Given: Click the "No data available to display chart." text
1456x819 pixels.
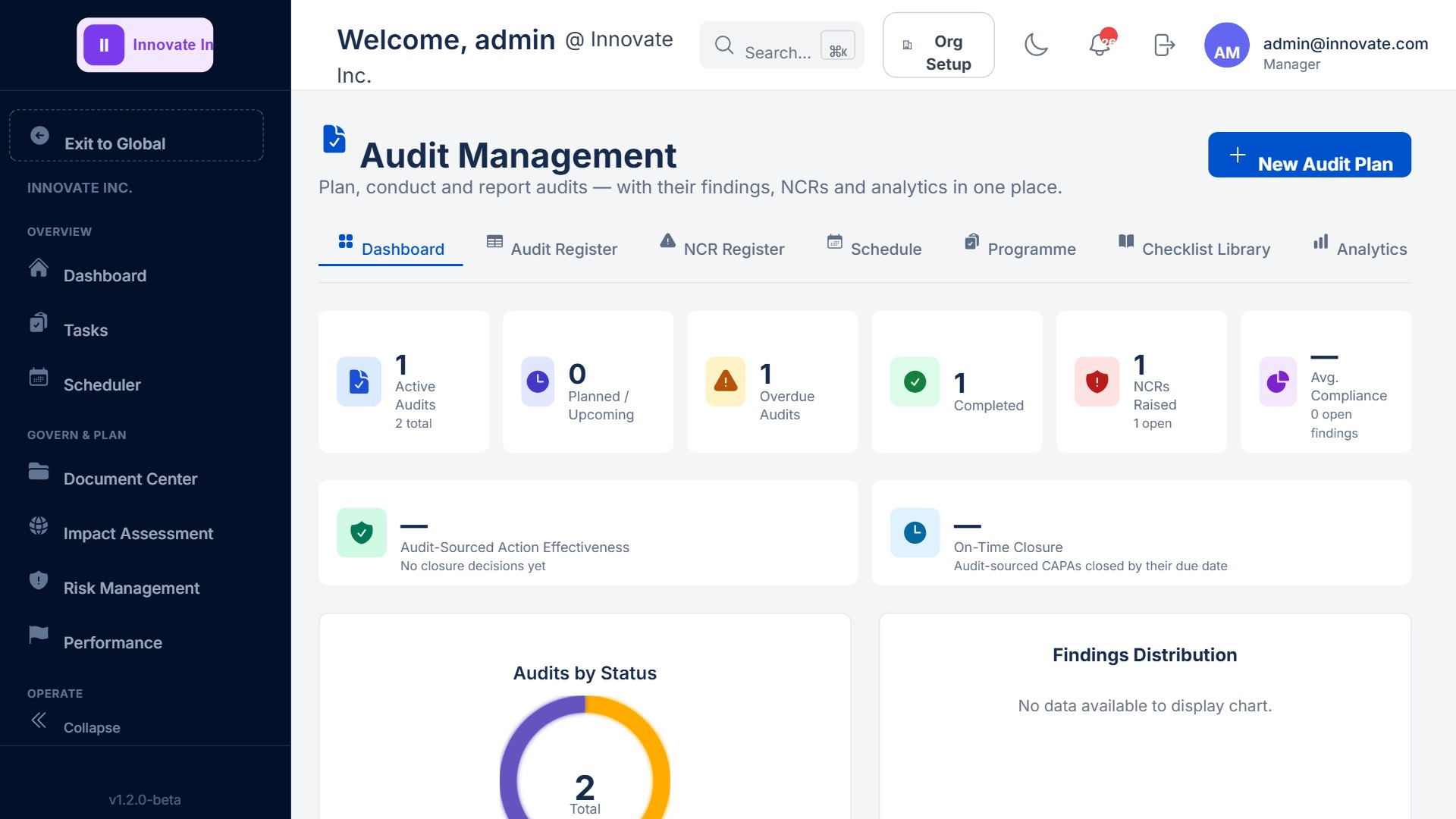Looking at the screenshot, I should 1144,706.
